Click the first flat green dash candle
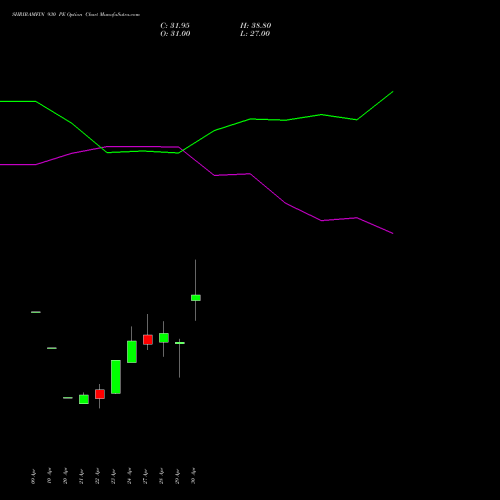This screenshot has width=500, height=500. pos(36,312)
